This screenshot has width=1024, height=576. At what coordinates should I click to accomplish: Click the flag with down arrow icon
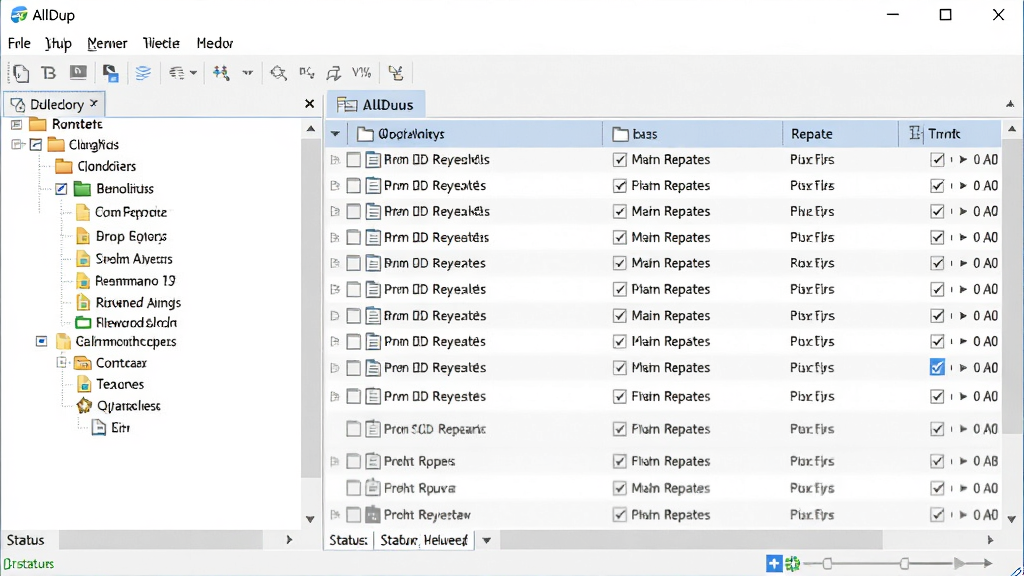(x=334, y=72)
